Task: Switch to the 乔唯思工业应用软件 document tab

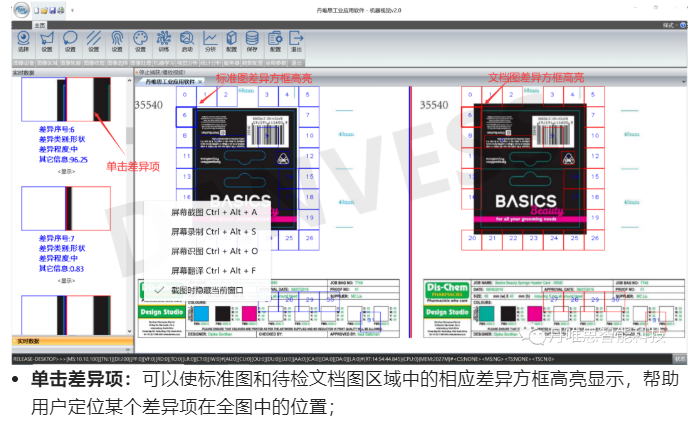Action: pos(170,82)
